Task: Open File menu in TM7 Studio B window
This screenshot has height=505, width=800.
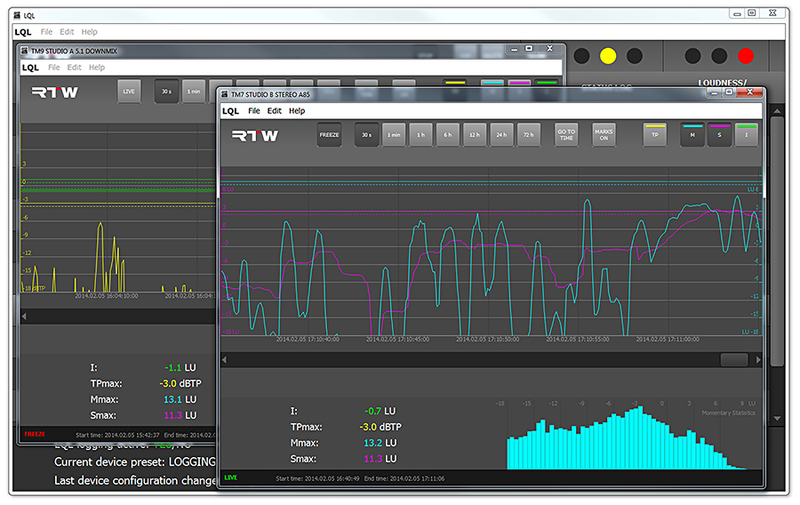Action: pyautogui.click(x=254, y=111)
